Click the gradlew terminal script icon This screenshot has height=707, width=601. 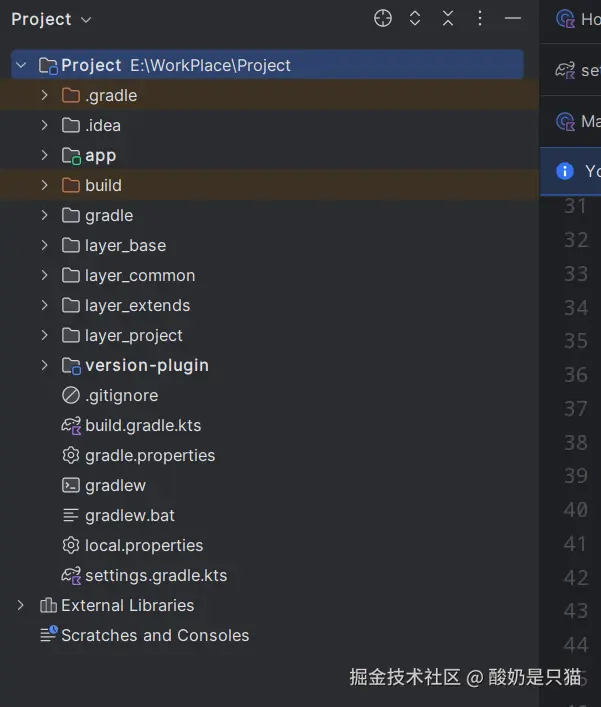pos(71,485)
